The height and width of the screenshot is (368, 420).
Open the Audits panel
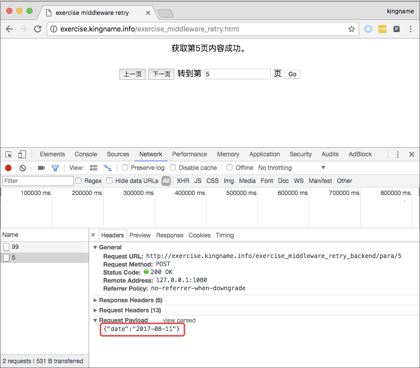coord(330,154)
